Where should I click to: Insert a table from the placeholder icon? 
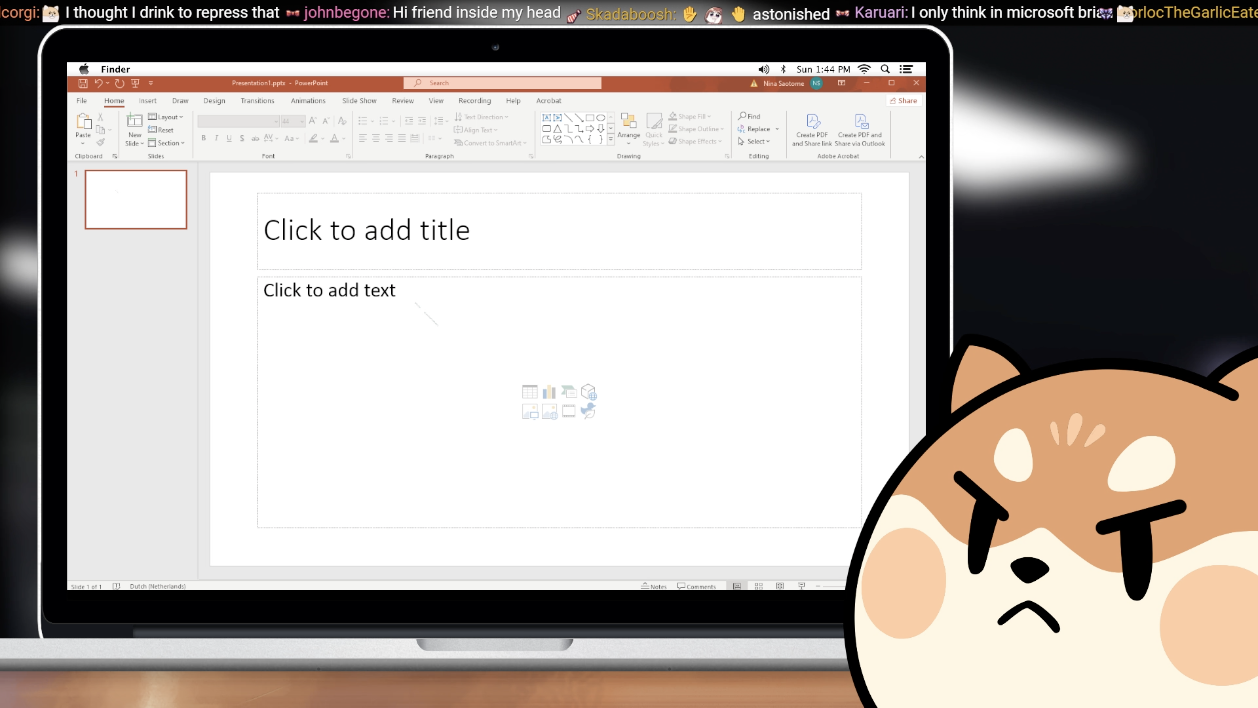(530, 393)
